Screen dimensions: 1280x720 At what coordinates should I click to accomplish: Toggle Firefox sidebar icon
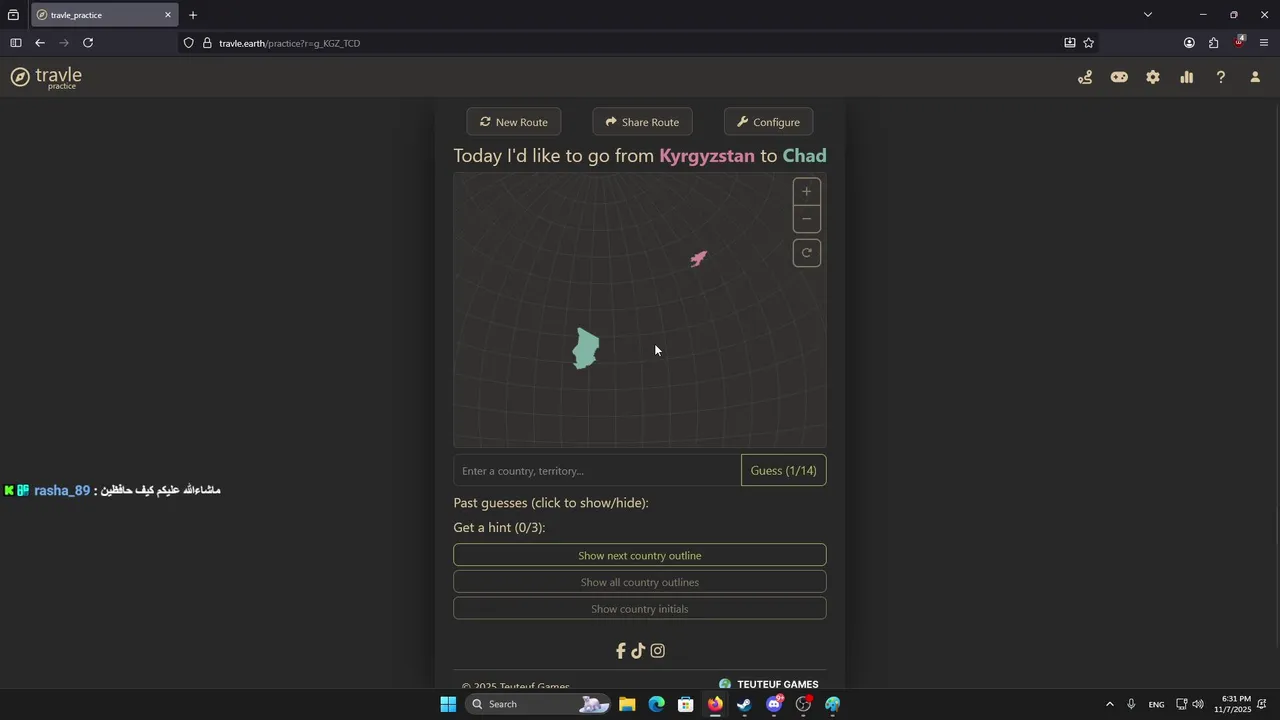15,43
